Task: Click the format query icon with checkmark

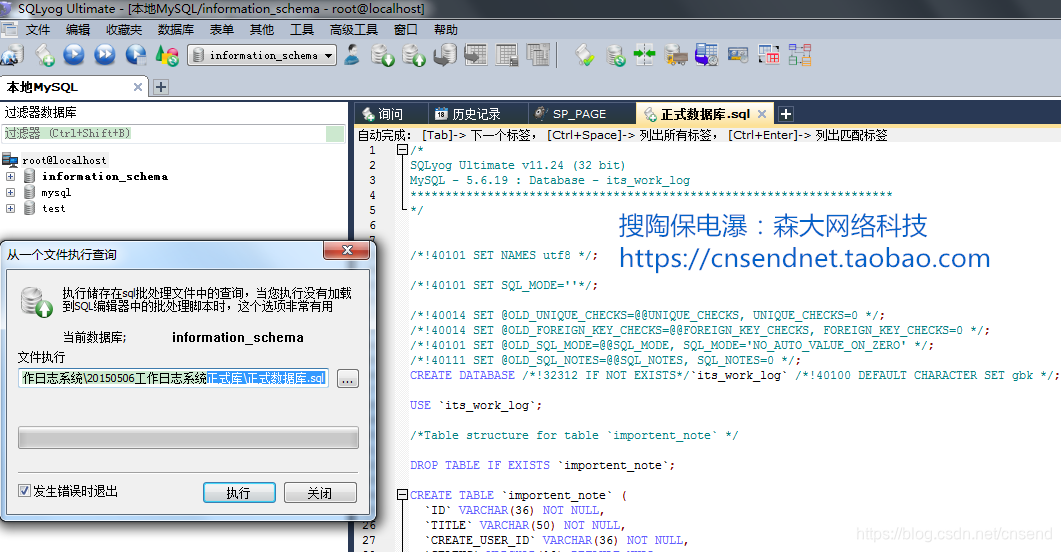Action: (585, 55)
